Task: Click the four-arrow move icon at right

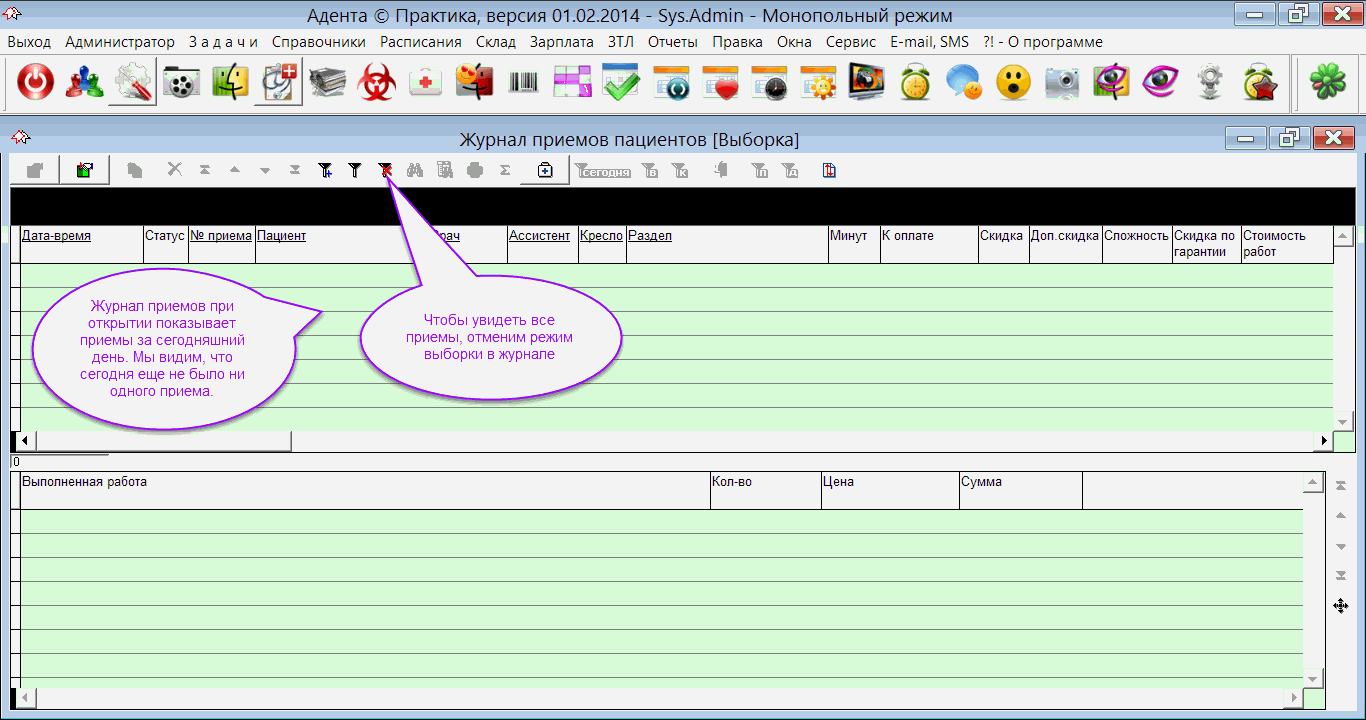Action: (1341, 605)
